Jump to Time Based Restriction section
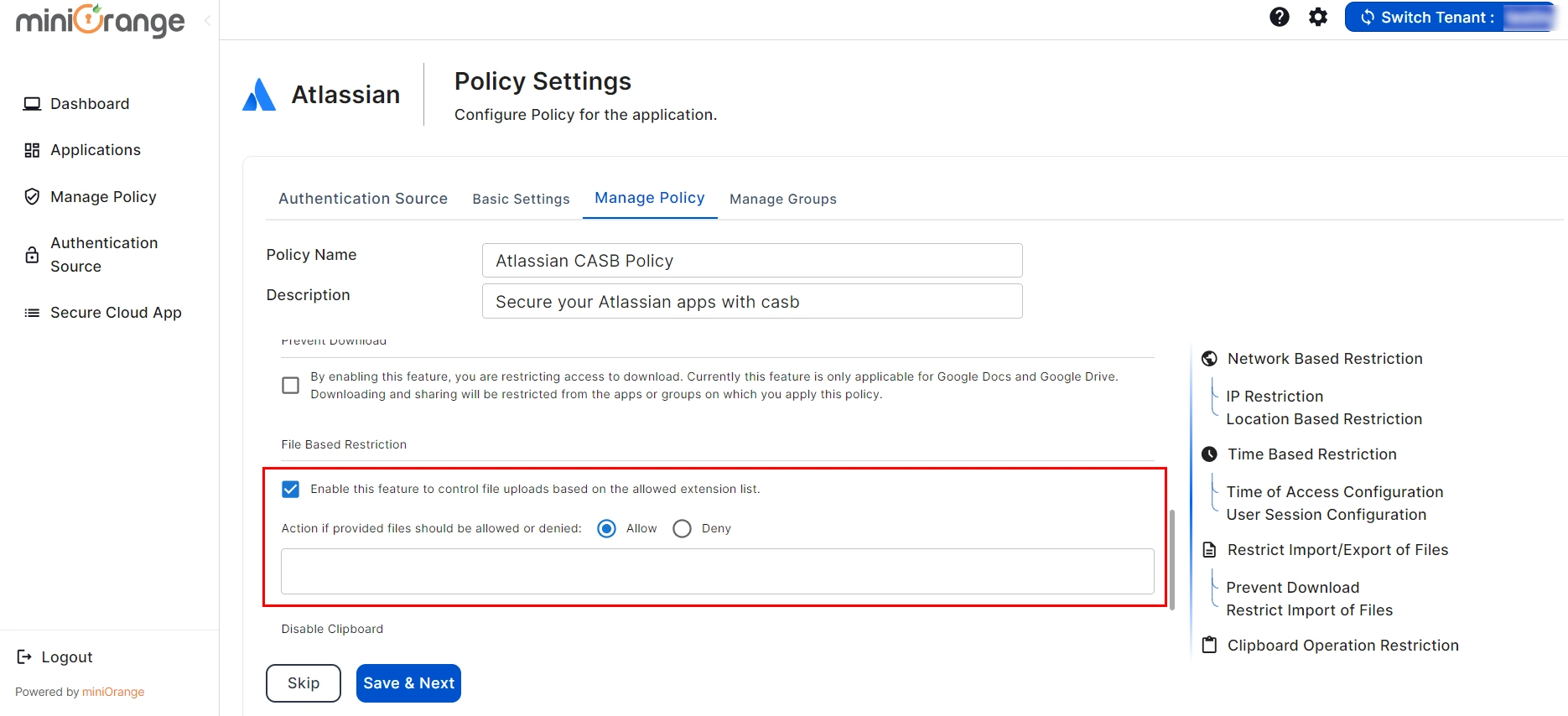The width and height of the screenshot is (1568, 716). [1312, 454]
